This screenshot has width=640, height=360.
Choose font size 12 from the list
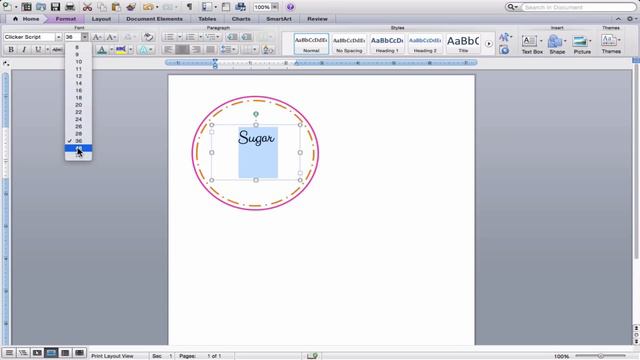point(78,76)
